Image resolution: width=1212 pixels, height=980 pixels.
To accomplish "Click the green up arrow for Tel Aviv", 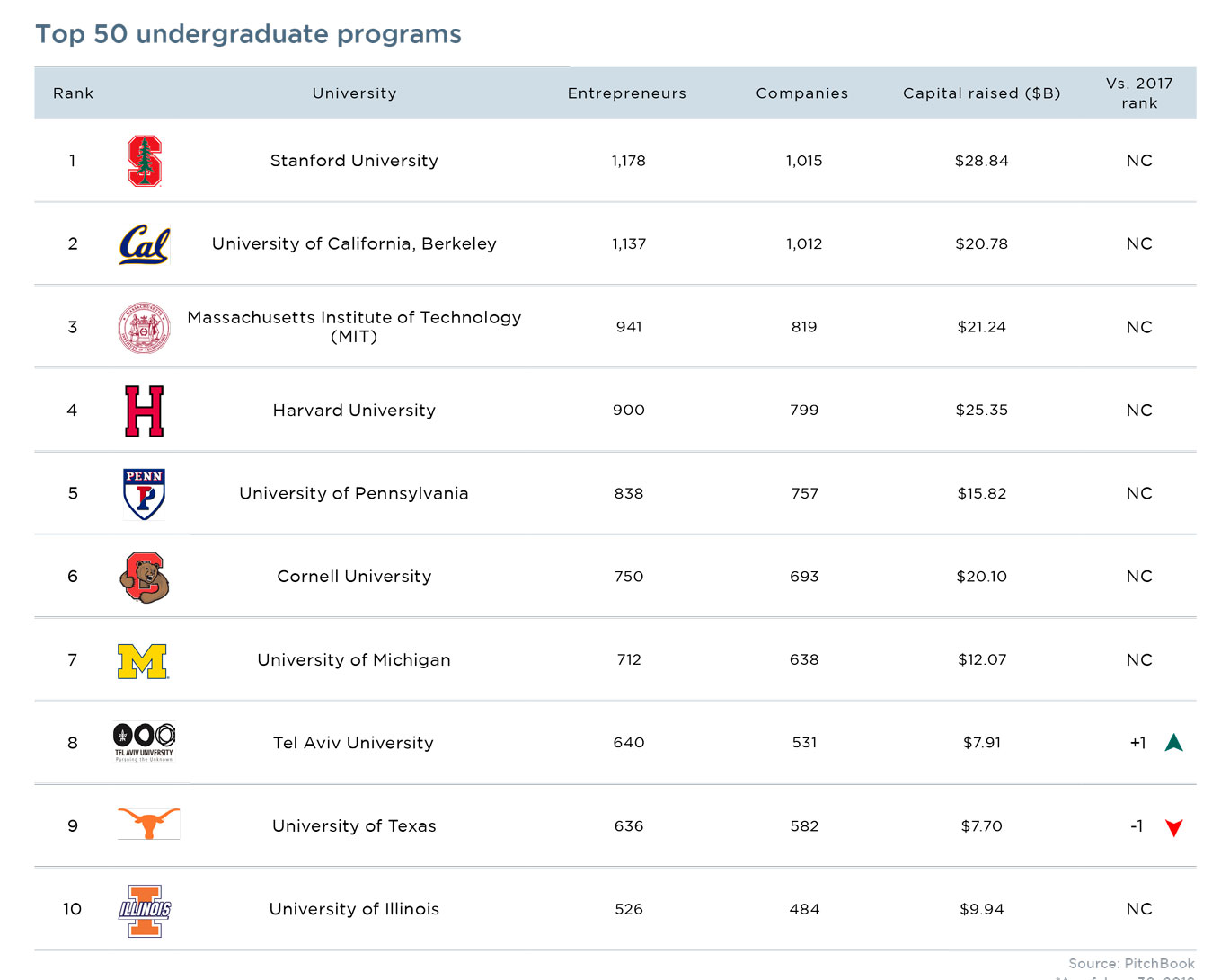I will 1173,743.
